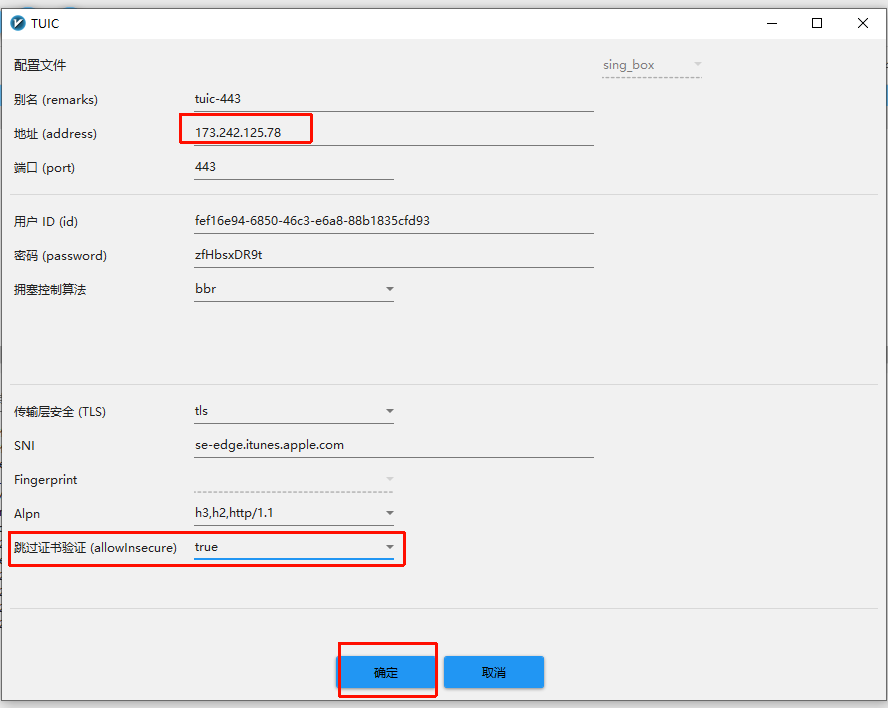Click the password field zfHbsxDR9t

(x=393, y=255)
